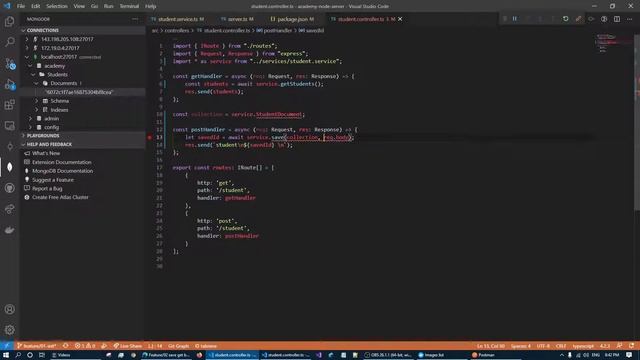This screenshot has height=360, width=640.
Task: Open the Remote Explorer view
Action: tap(9, 126)
